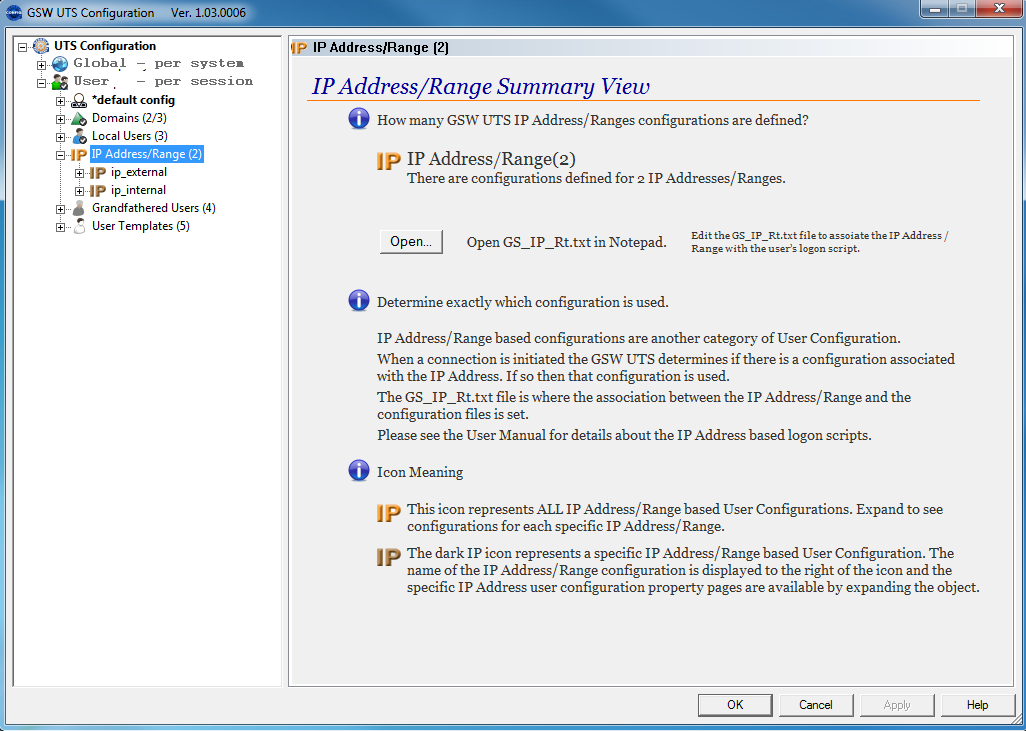The width and height of the screenshot is (1026, 731).
Task: Expand the Domains (2/3) node
Action: click(61, 119)
